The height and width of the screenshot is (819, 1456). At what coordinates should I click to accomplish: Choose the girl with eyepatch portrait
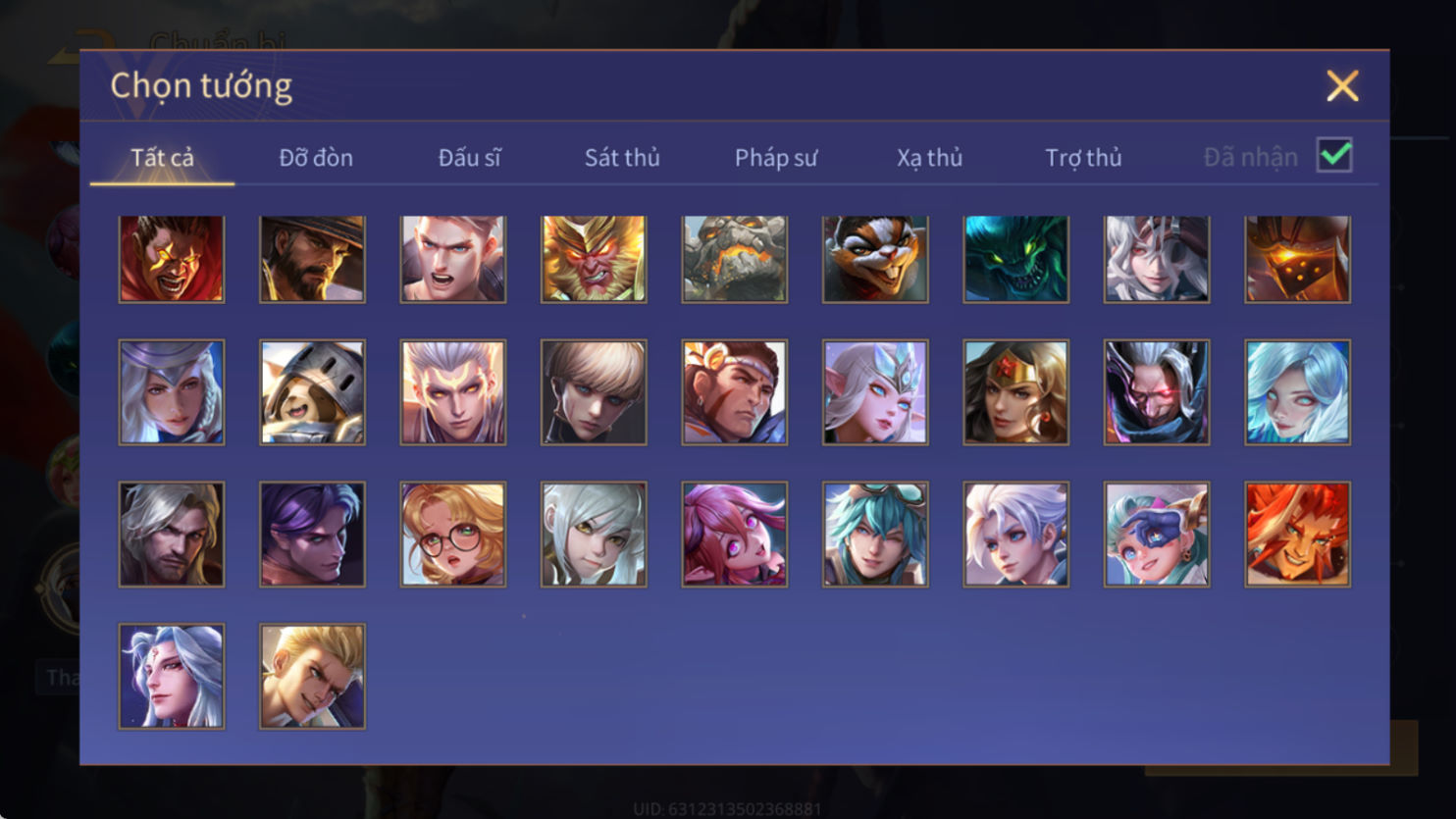coord(1157,535)
